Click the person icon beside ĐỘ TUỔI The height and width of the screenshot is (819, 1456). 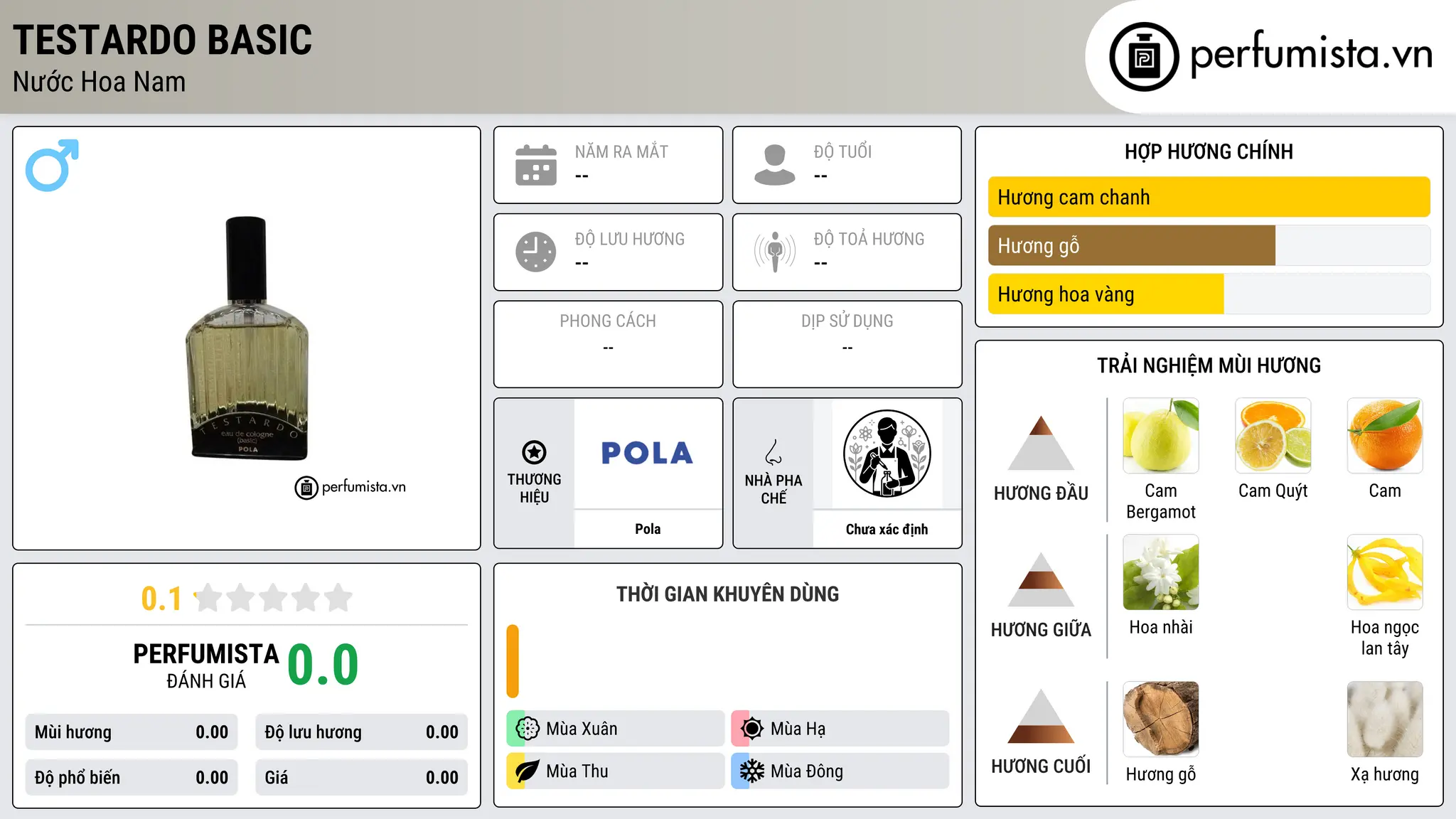[774, 165]
